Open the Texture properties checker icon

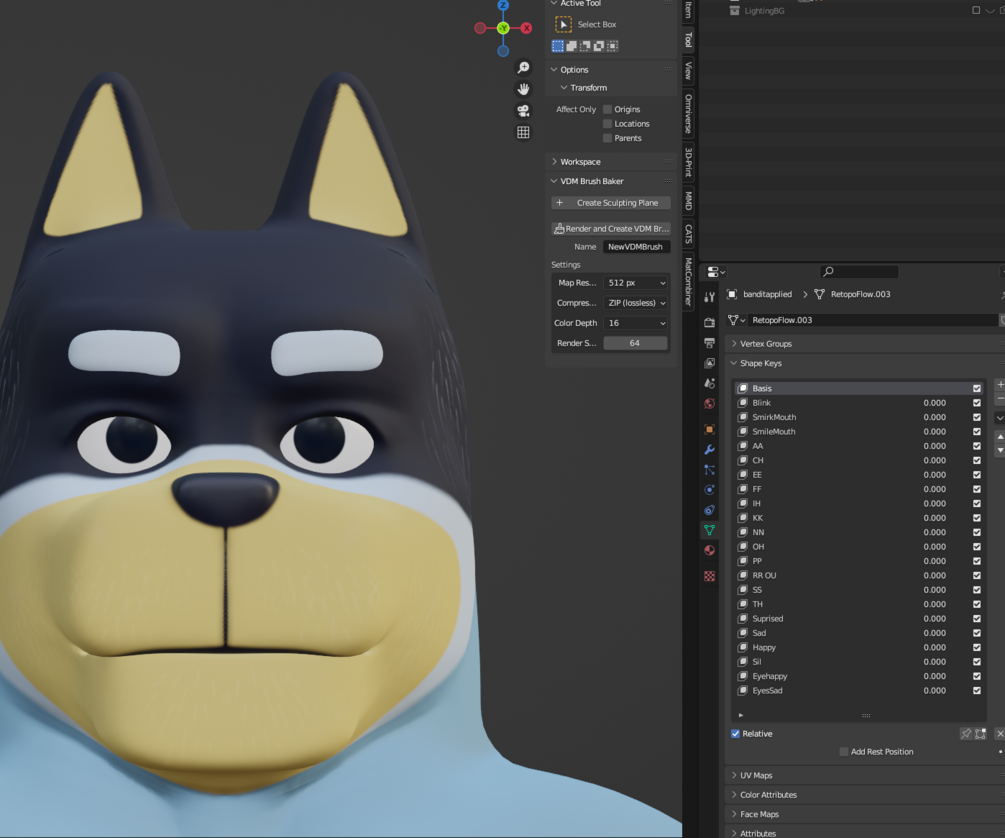pos(710,576)
